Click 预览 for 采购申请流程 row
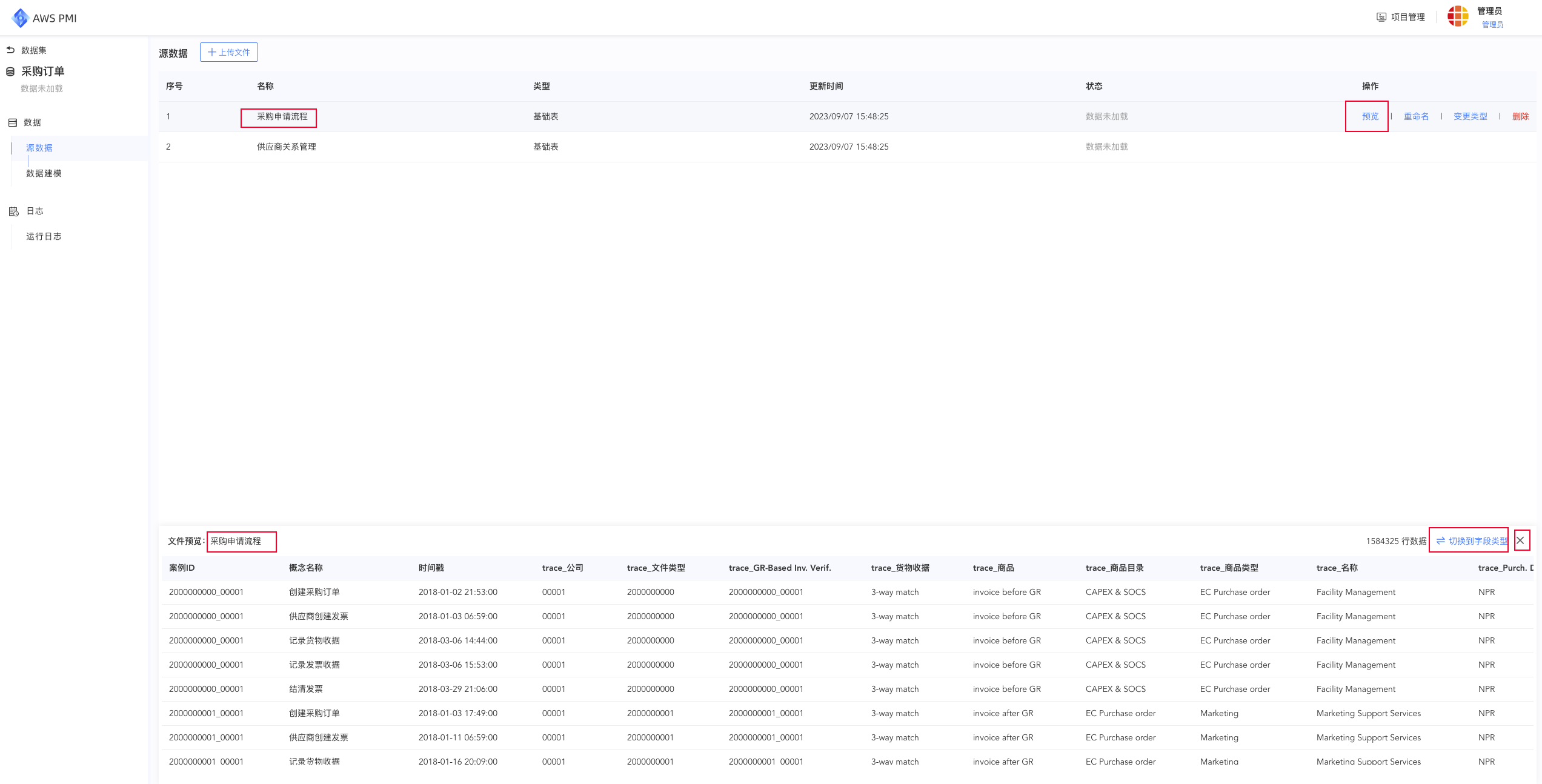 click(x=1370, y=116)
